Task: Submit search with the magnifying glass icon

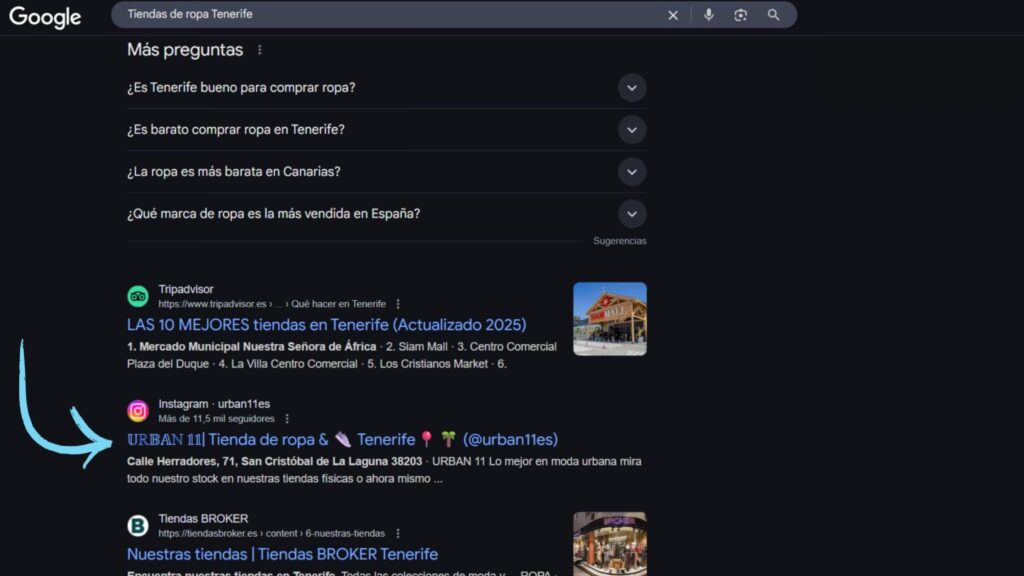Action: 773,15
